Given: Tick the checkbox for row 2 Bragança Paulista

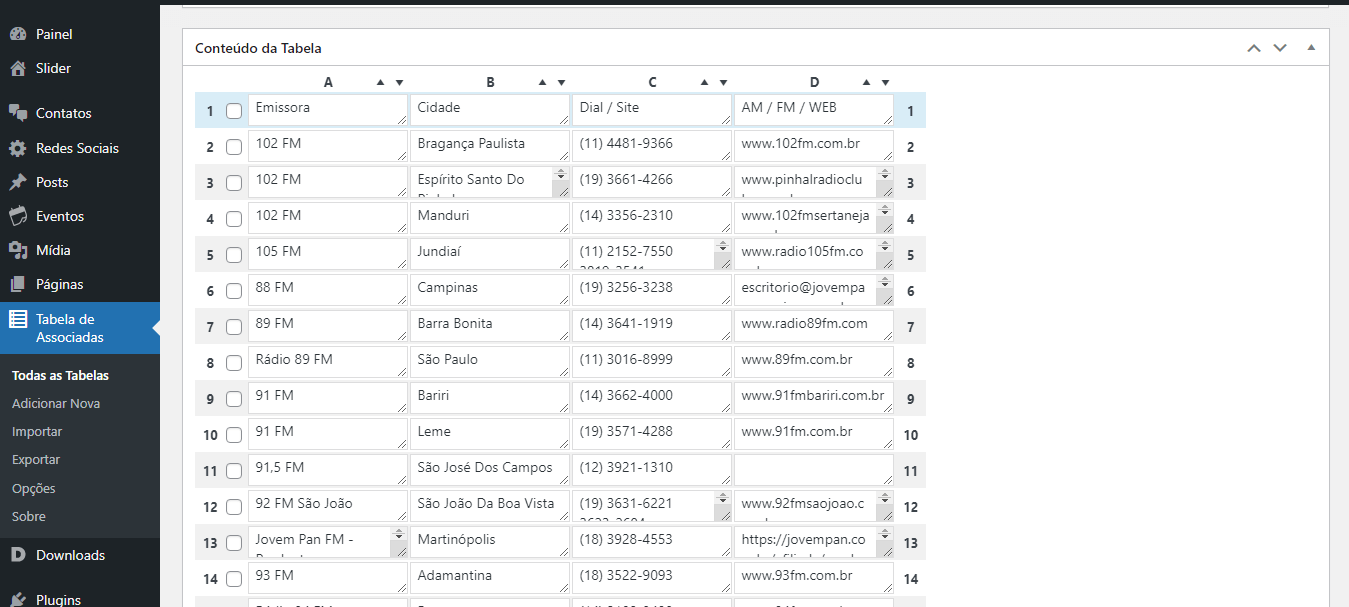Looking at the screenshot, I should 234,147.
